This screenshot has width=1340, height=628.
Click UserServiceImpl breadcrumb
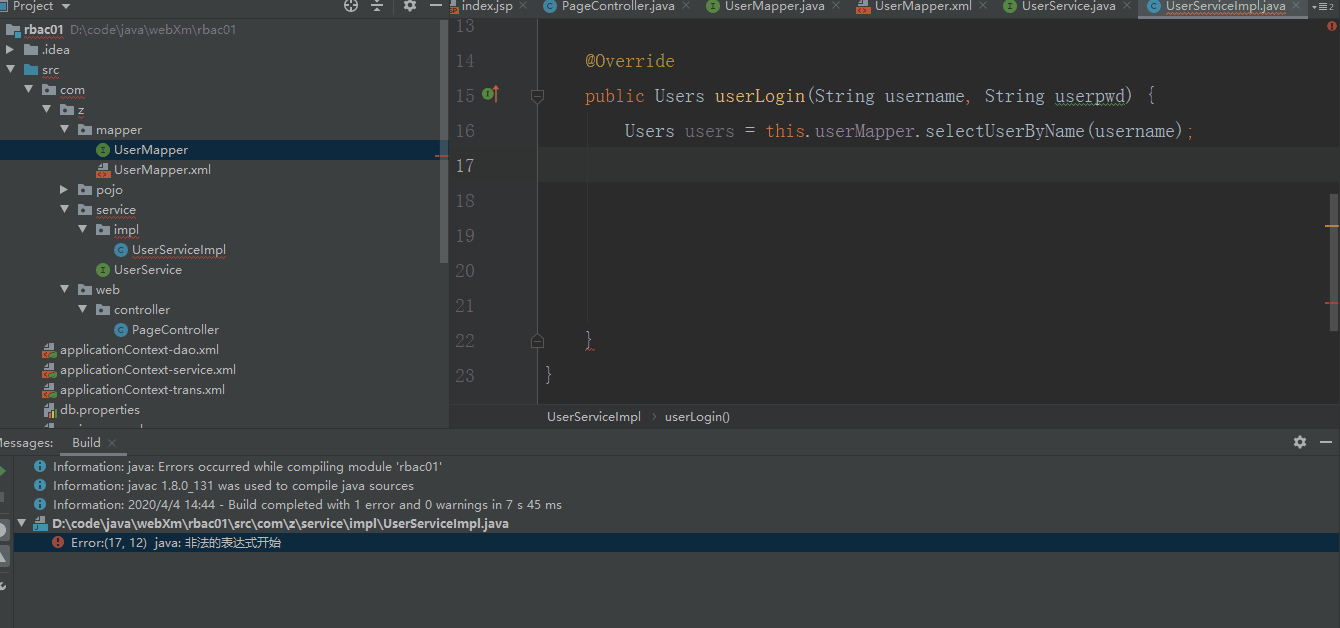coord(594,416)
